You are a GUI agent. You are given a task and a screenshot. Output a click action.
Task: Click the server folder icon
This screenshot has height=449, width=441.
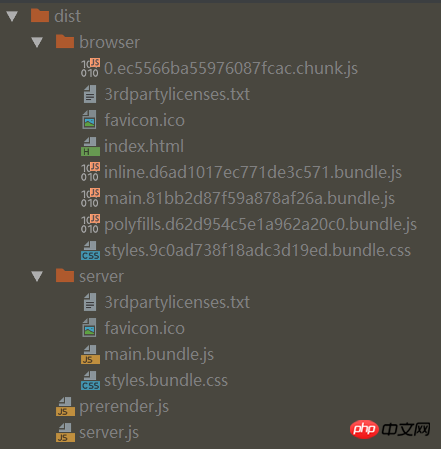click(65, 276)
